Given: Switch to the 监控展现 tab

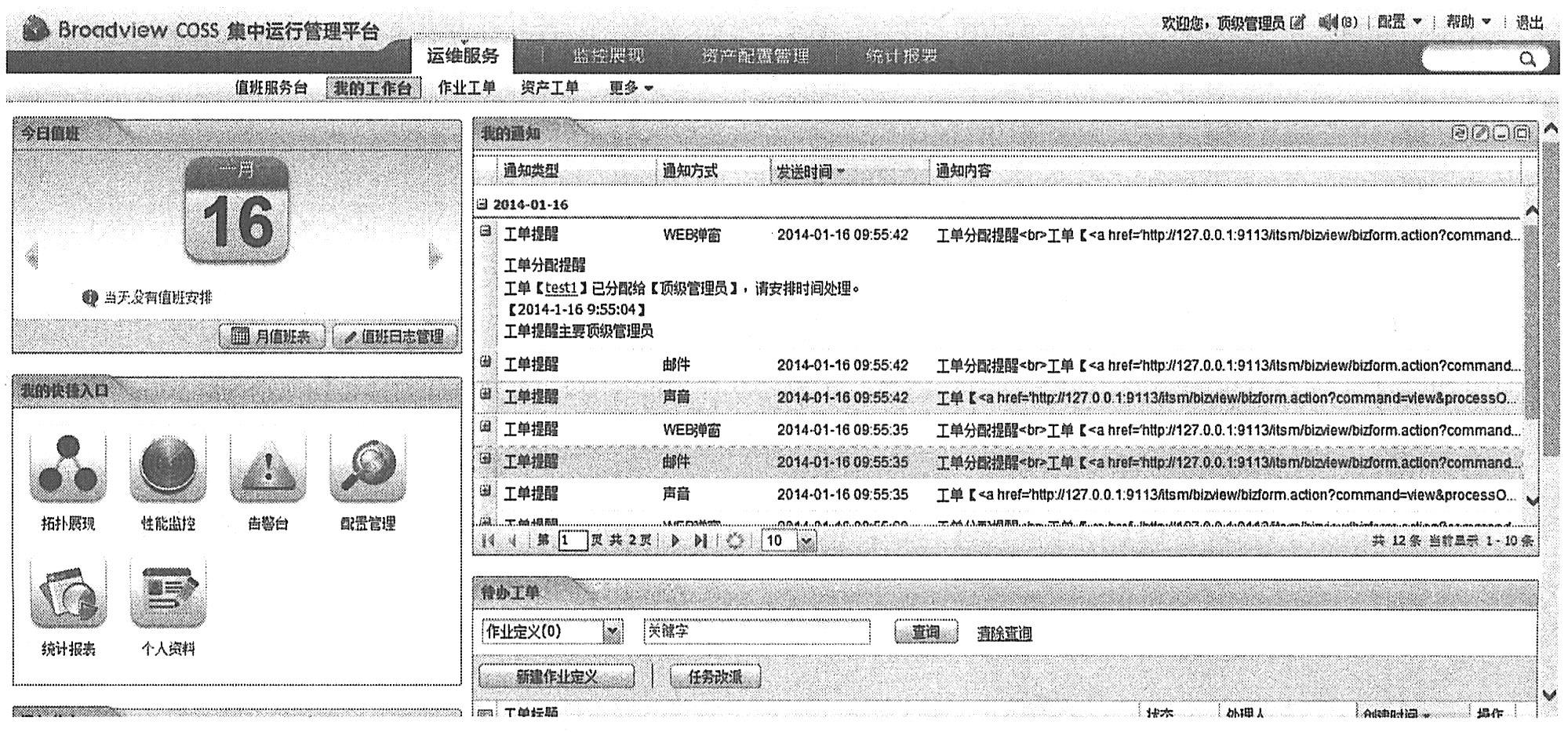Looking at the screenshot, I should tap(608, 56).
